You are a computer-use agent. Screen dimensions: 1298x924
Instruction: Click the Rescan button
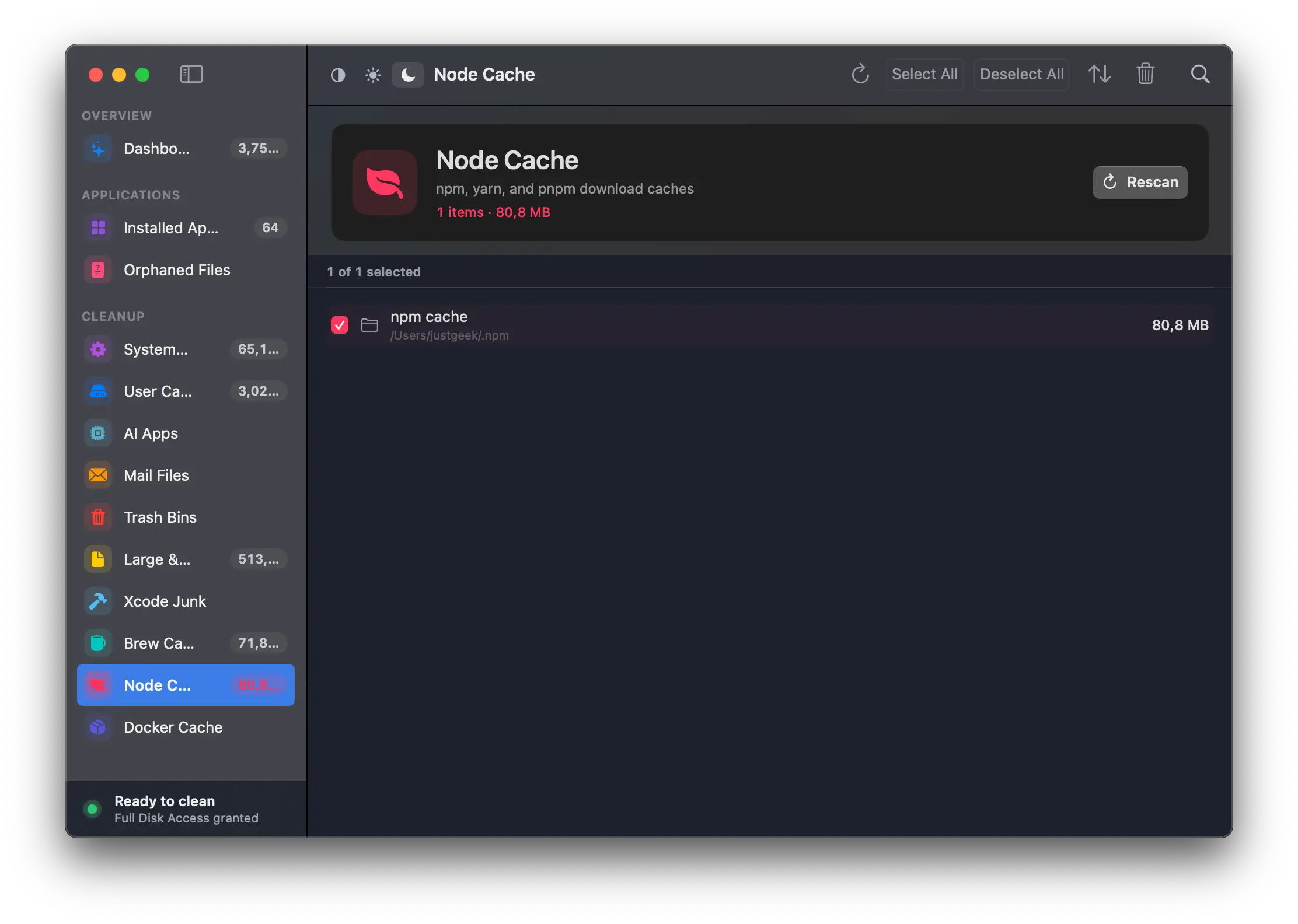pos(1140,182)
